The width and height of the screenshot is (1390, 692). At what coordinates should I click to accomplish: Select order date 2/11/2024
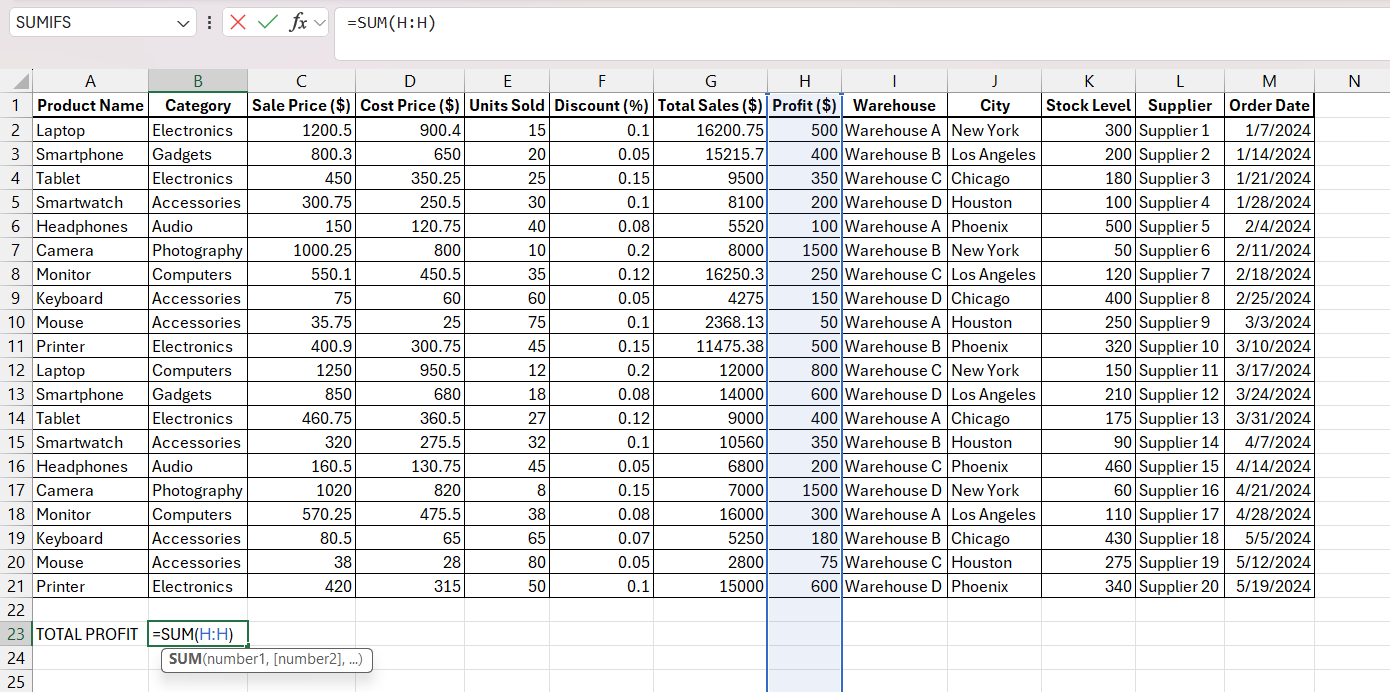(x=1269, y=250)
